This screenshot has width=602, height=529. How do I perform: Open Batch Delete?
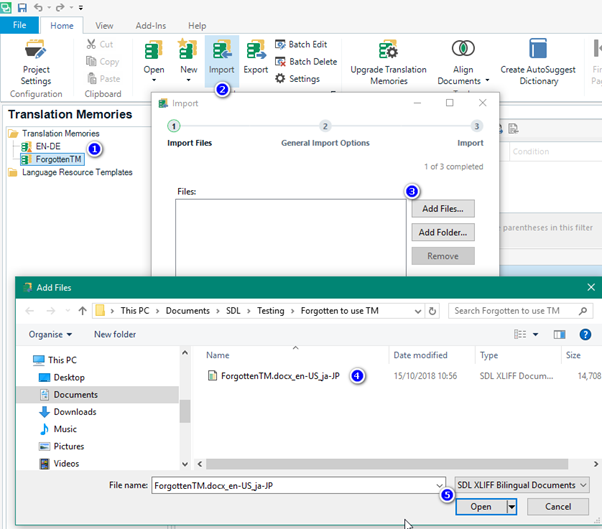pyautogui.click(x=306, y=61)
